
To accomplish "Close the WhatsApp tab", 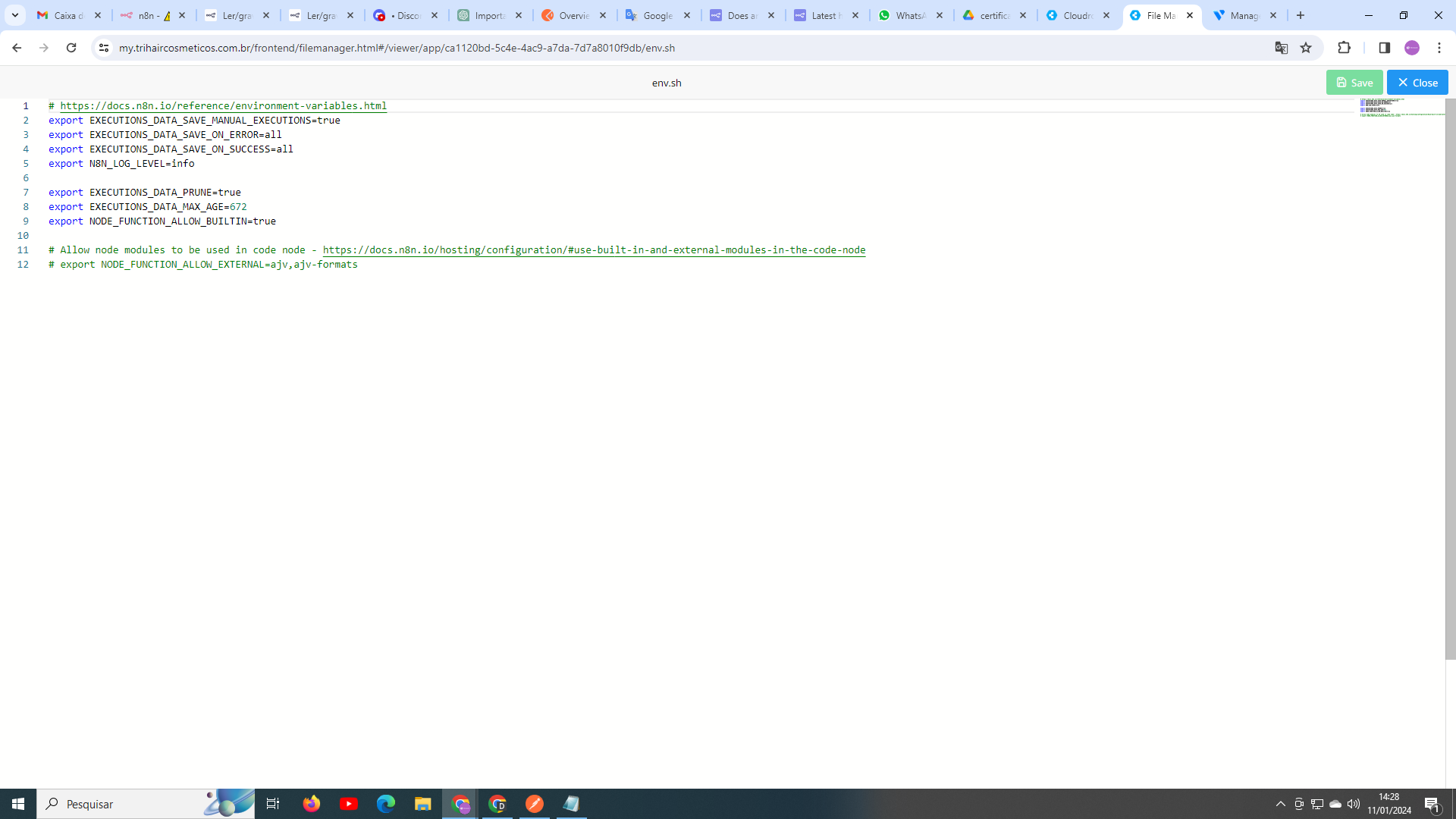I will click(940, 15).
